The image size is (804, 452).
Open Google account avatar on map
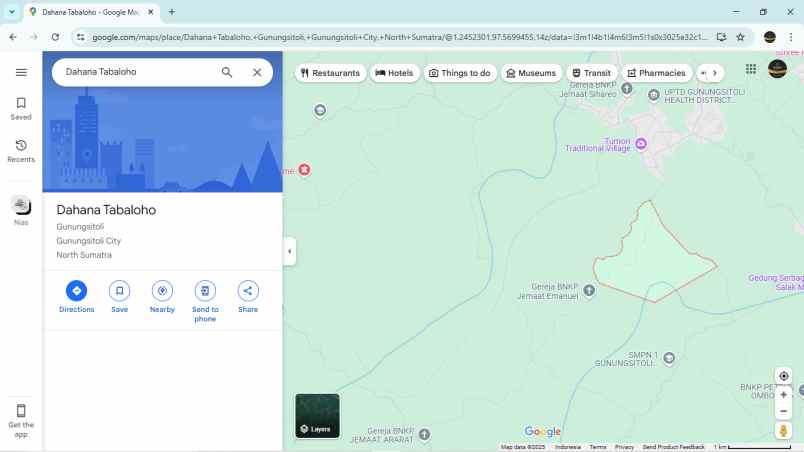coord(777,69)
